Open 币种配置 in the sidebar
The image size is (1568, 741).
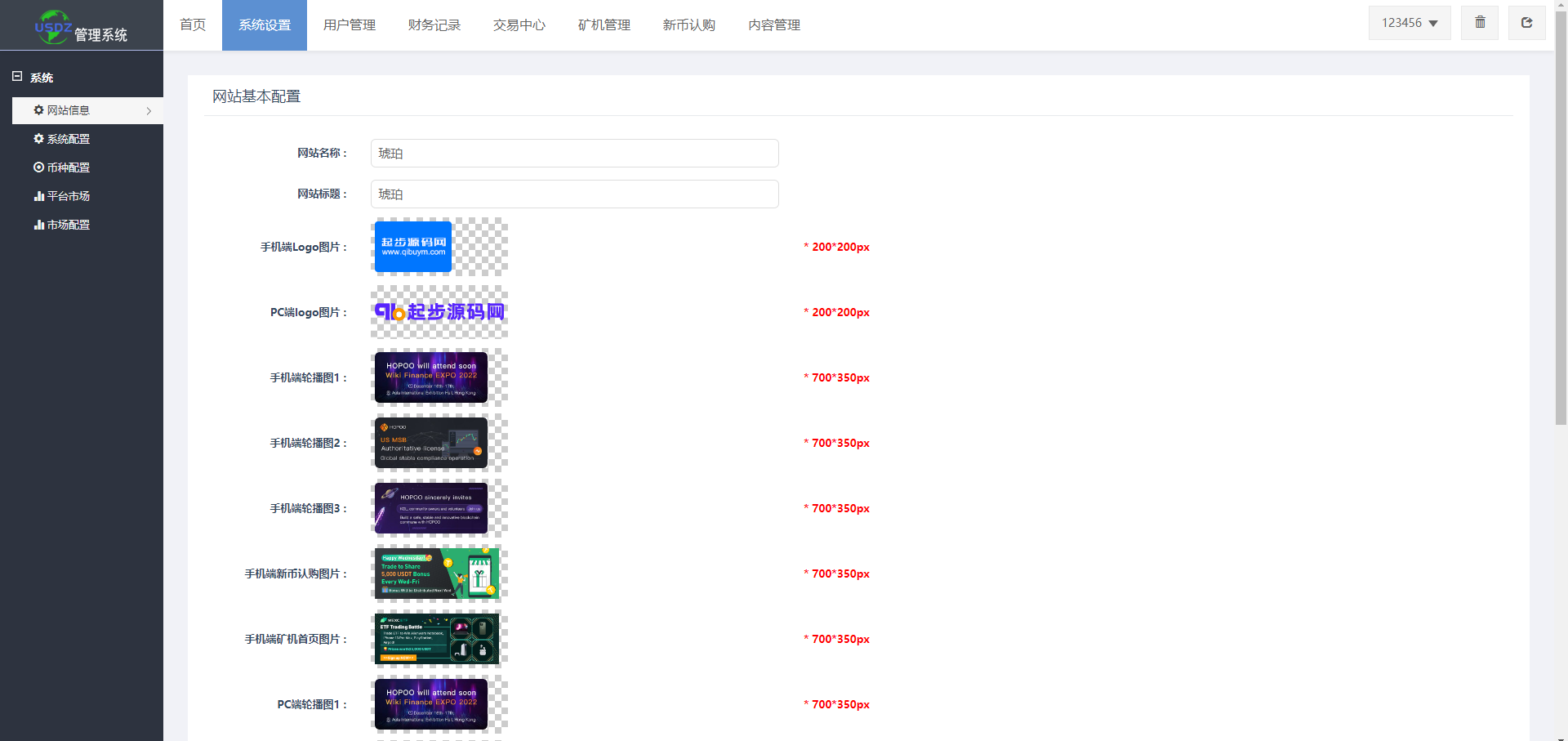(x=62, y=167)
